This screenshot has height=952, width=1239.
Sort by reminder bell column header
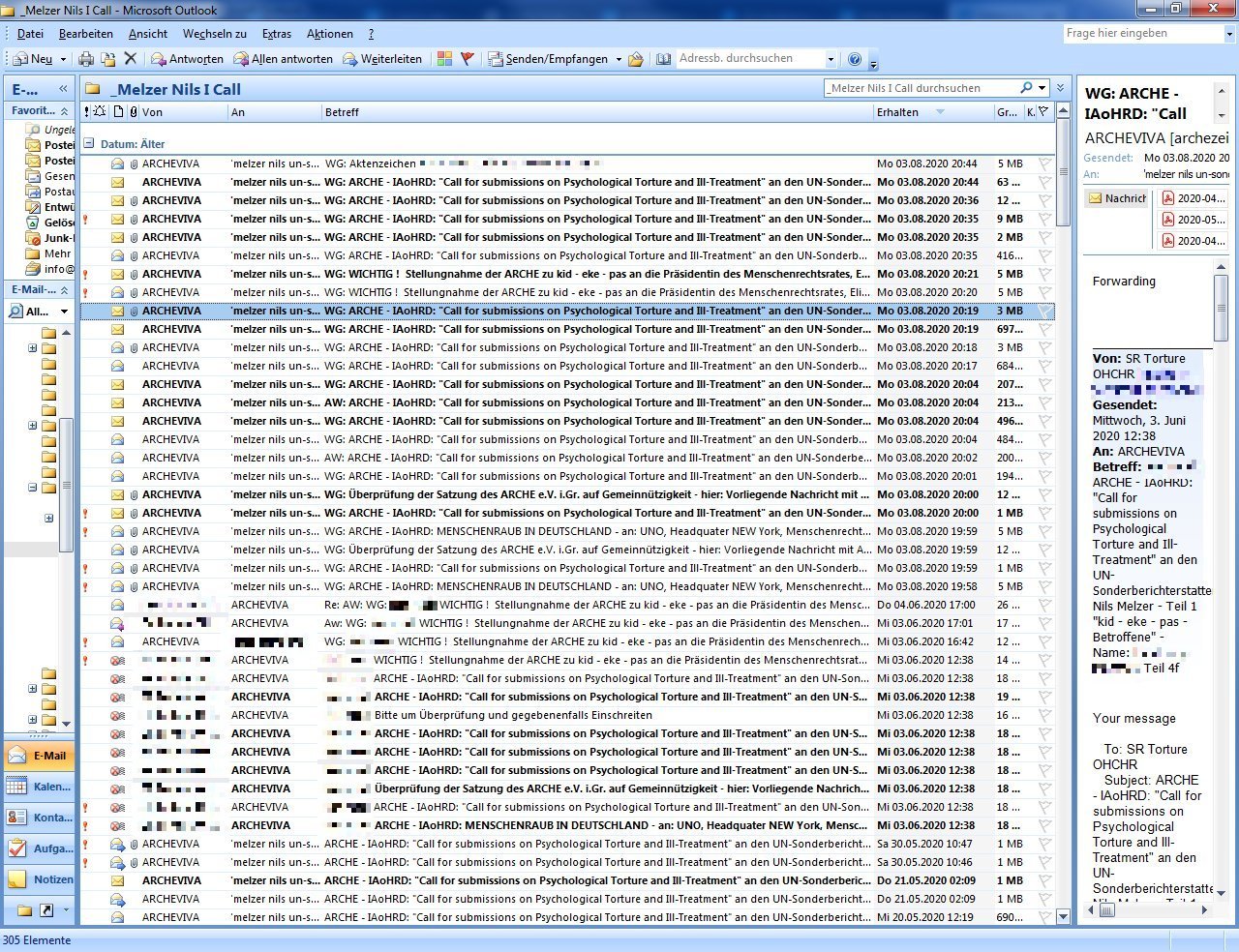point(101,112)
